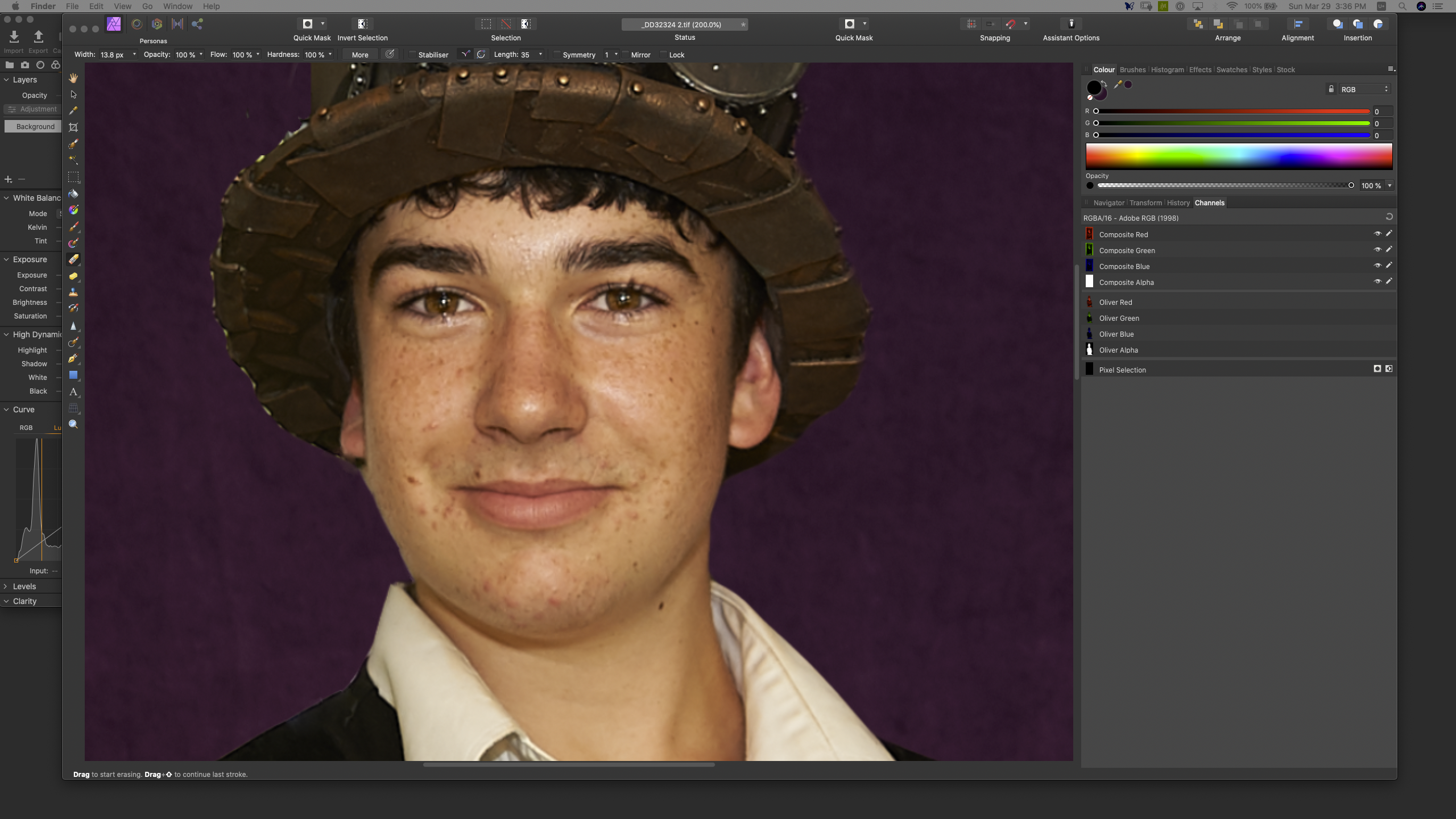Select the Text tool

(73, 392)
